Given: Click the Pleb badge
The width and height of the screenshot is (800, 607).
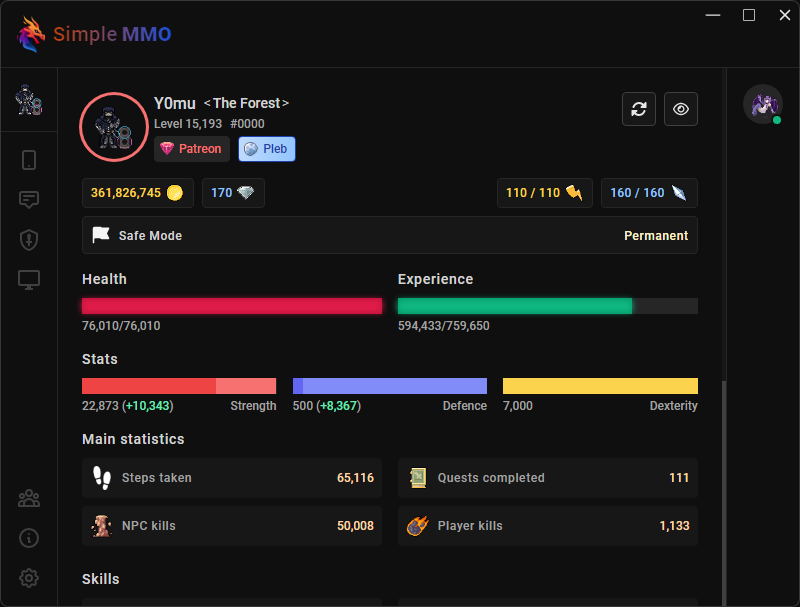Looking at the screenshot, I should click(266, 148).
